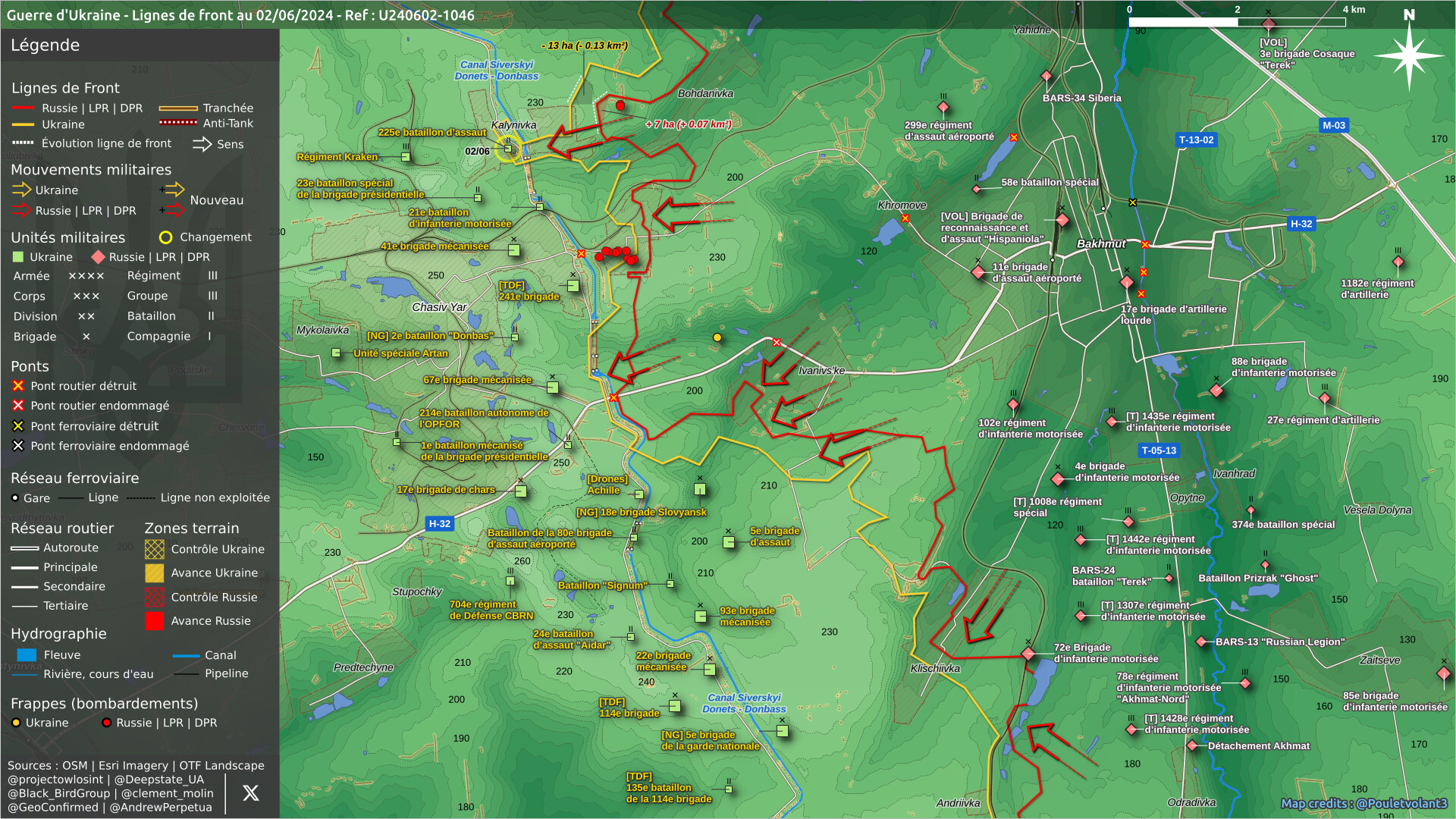1456x819 pixels.
Task: Click the Chasiv Yar town label
Action: click(x=438, y=307)
